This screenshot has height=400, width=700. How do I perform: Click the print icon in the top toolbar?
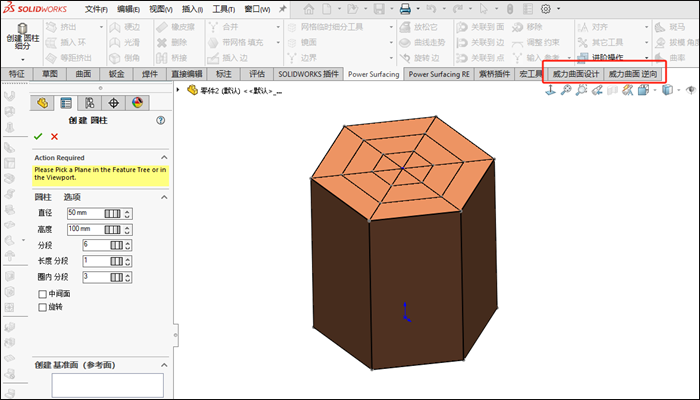coord(405,8)
